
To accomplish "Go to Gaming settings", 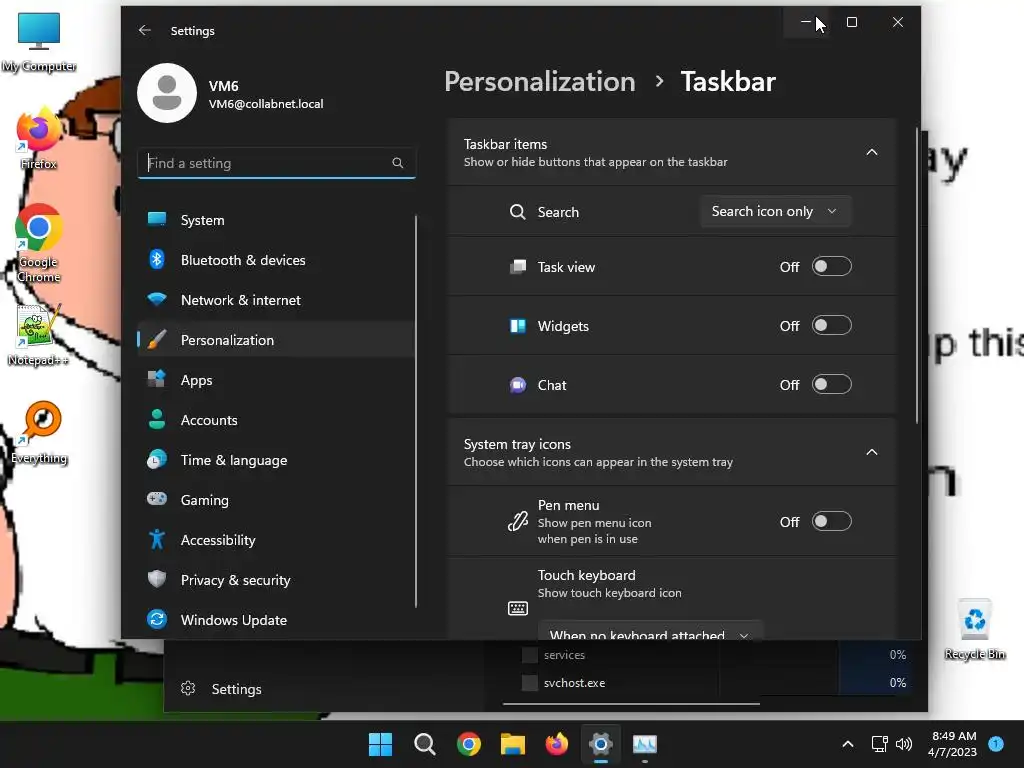I will point(276,500).
